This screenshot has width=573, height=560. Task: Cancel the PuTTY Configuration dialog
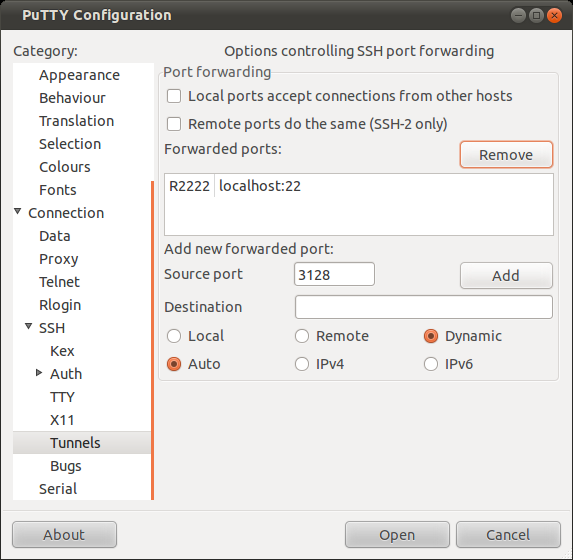[508, 535]
